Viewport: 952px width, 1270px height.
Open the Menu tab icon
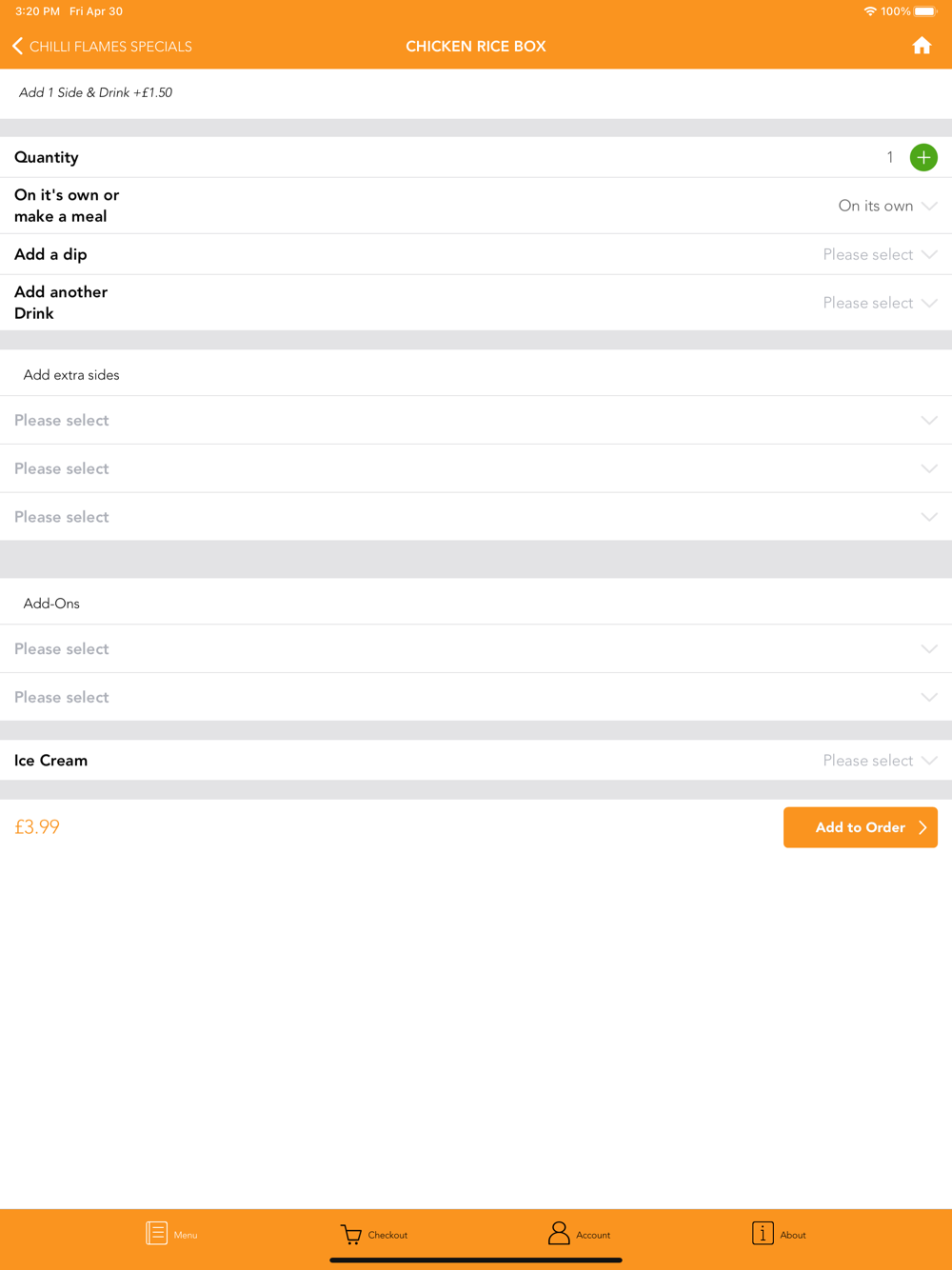pyautogui.click(x=157, y=1233)
